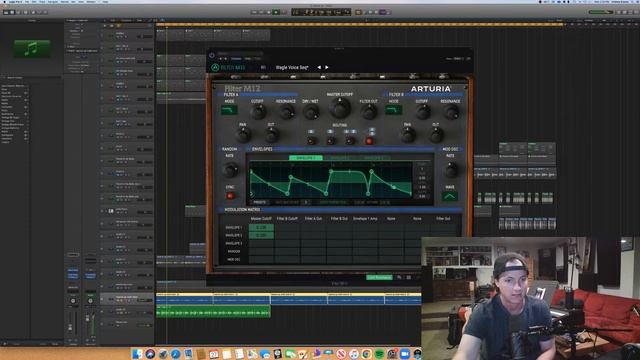The height and width of the screenshot is (360, 640).
Task: Open Google Chrome from the Dock
Action: tap(367, 353)
